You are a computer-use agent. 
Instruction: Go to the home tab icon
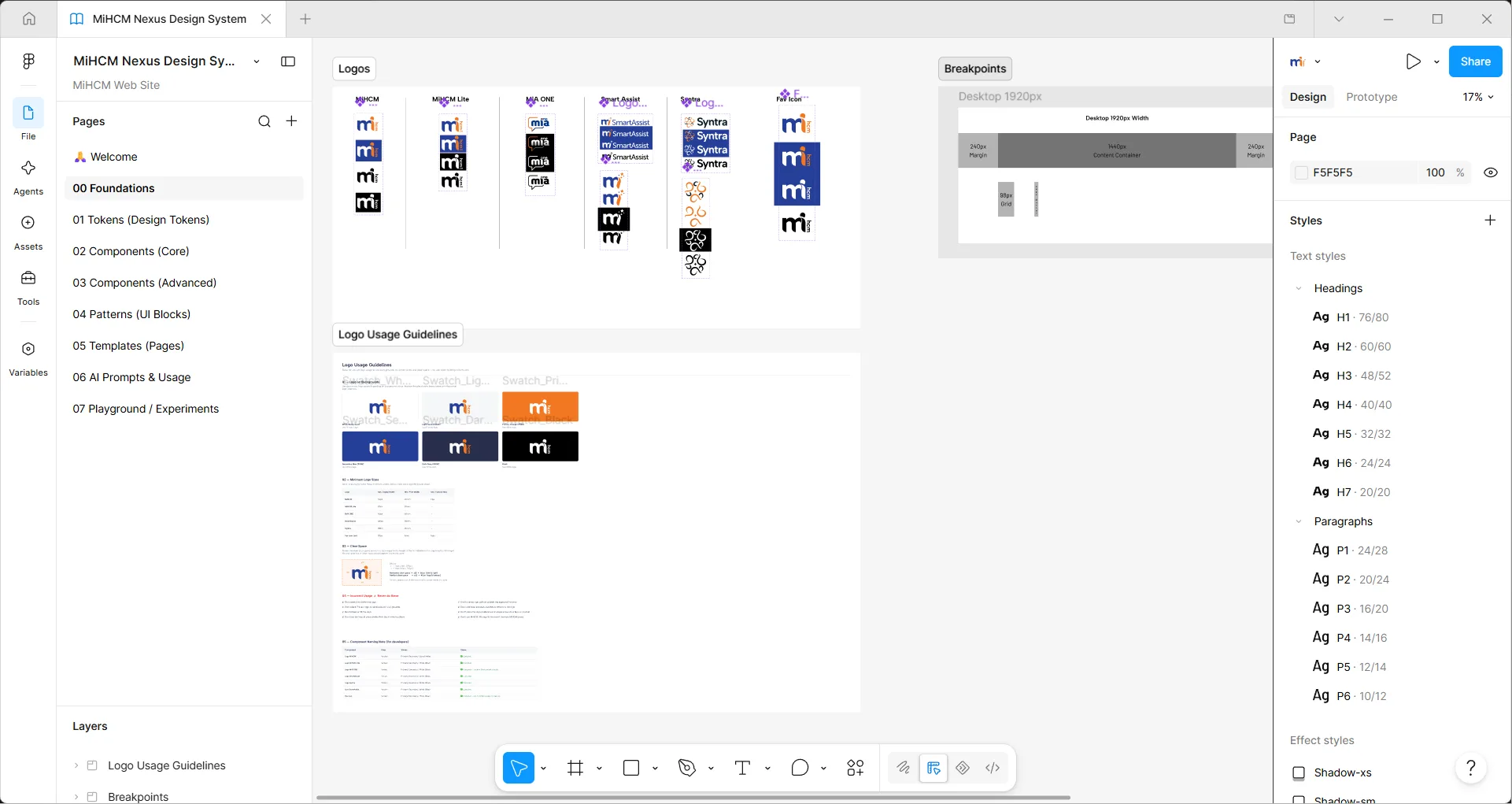coord(29,19)
